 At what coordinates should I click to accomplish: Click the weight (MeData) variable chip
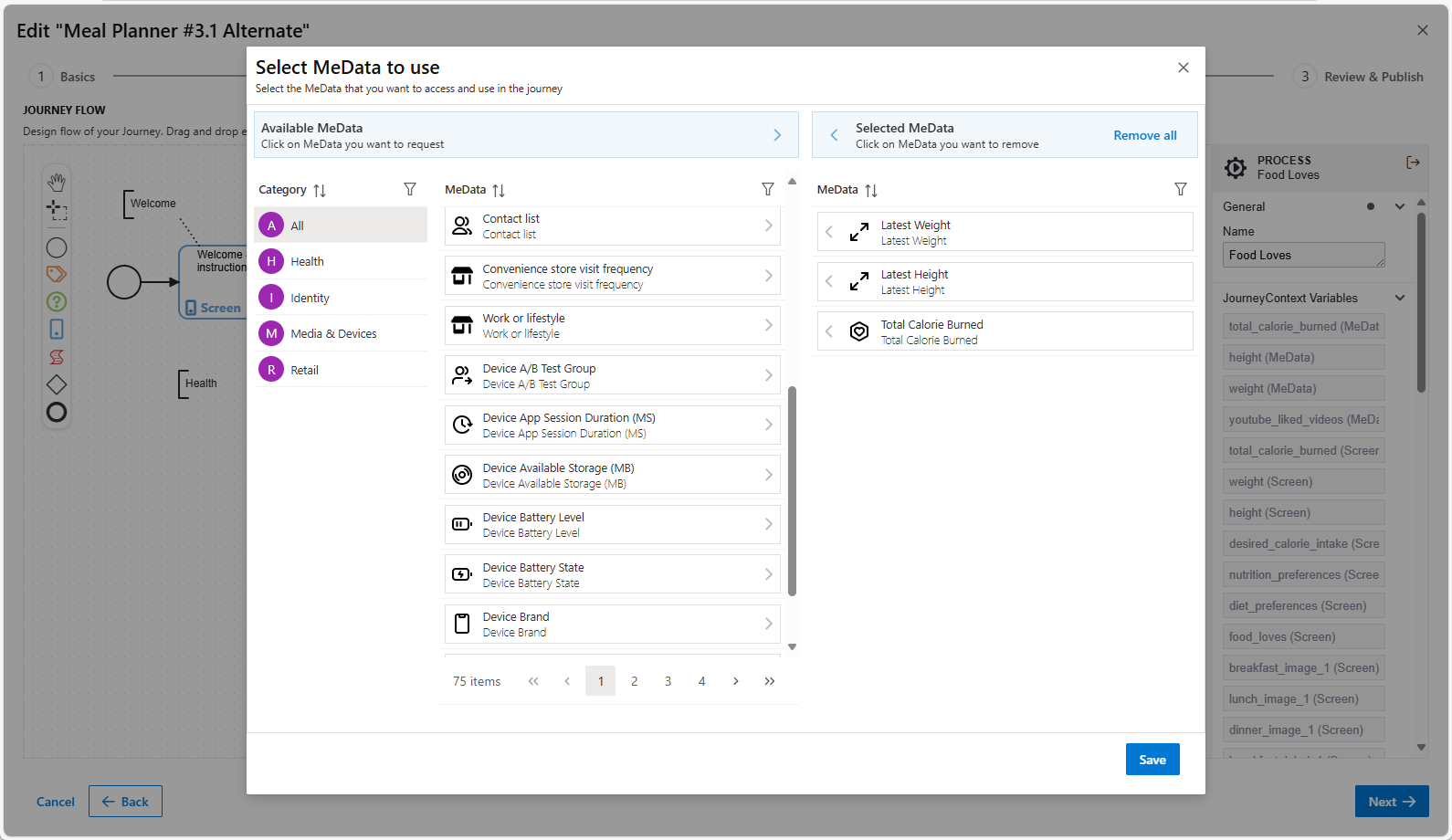pyautogui.click(x=1304, y=388)
